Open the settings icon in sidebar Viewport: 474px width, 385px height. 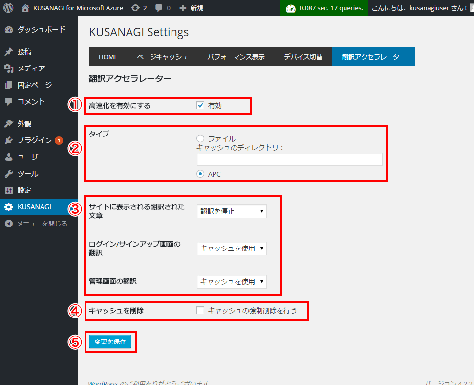tap(9, 190)
